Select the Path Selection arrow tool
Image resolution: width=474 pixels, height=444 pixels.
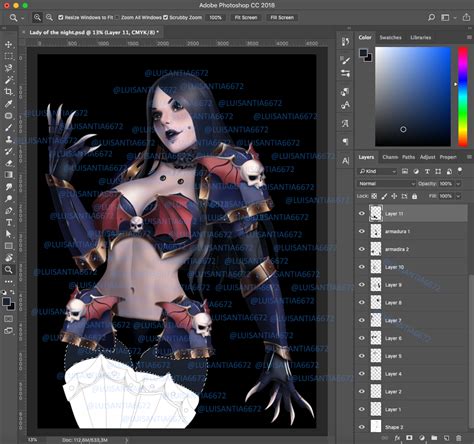point(9,234)
